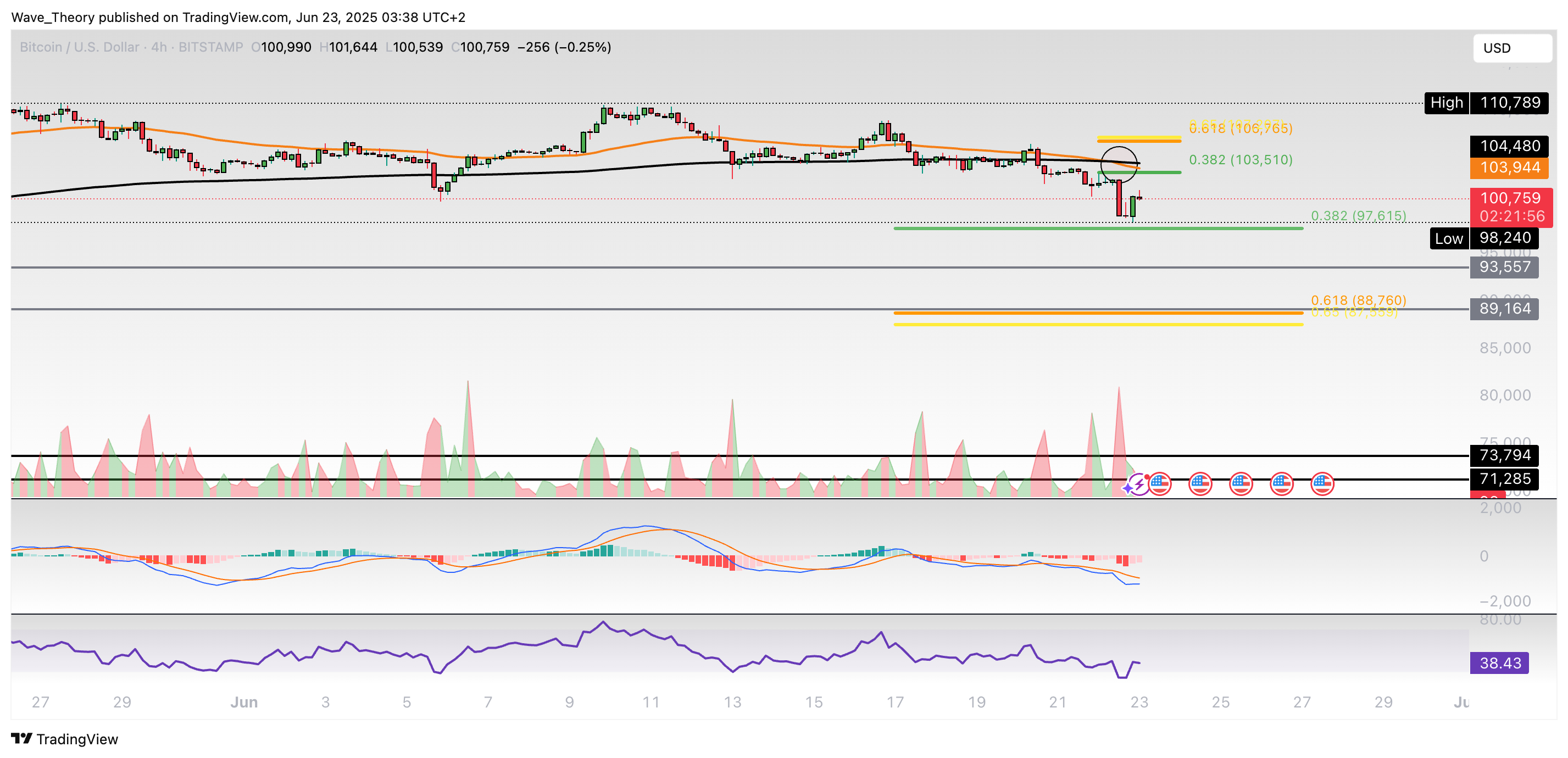Select the red current price label 100,759
The image size is (1568, 758).
tap(1510, 198)
